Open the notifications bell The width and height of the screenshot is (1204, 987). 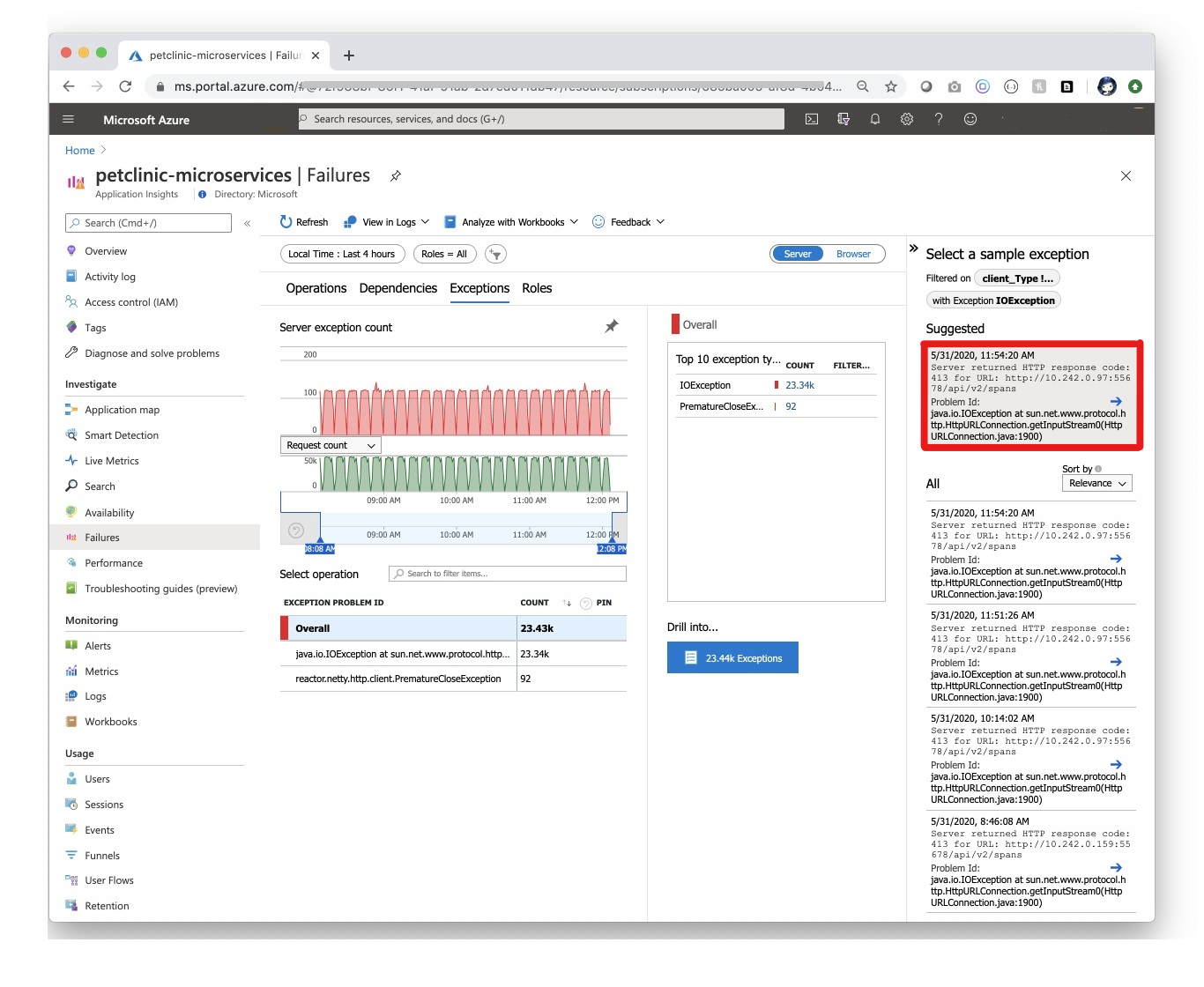click(x=875, y=119)
